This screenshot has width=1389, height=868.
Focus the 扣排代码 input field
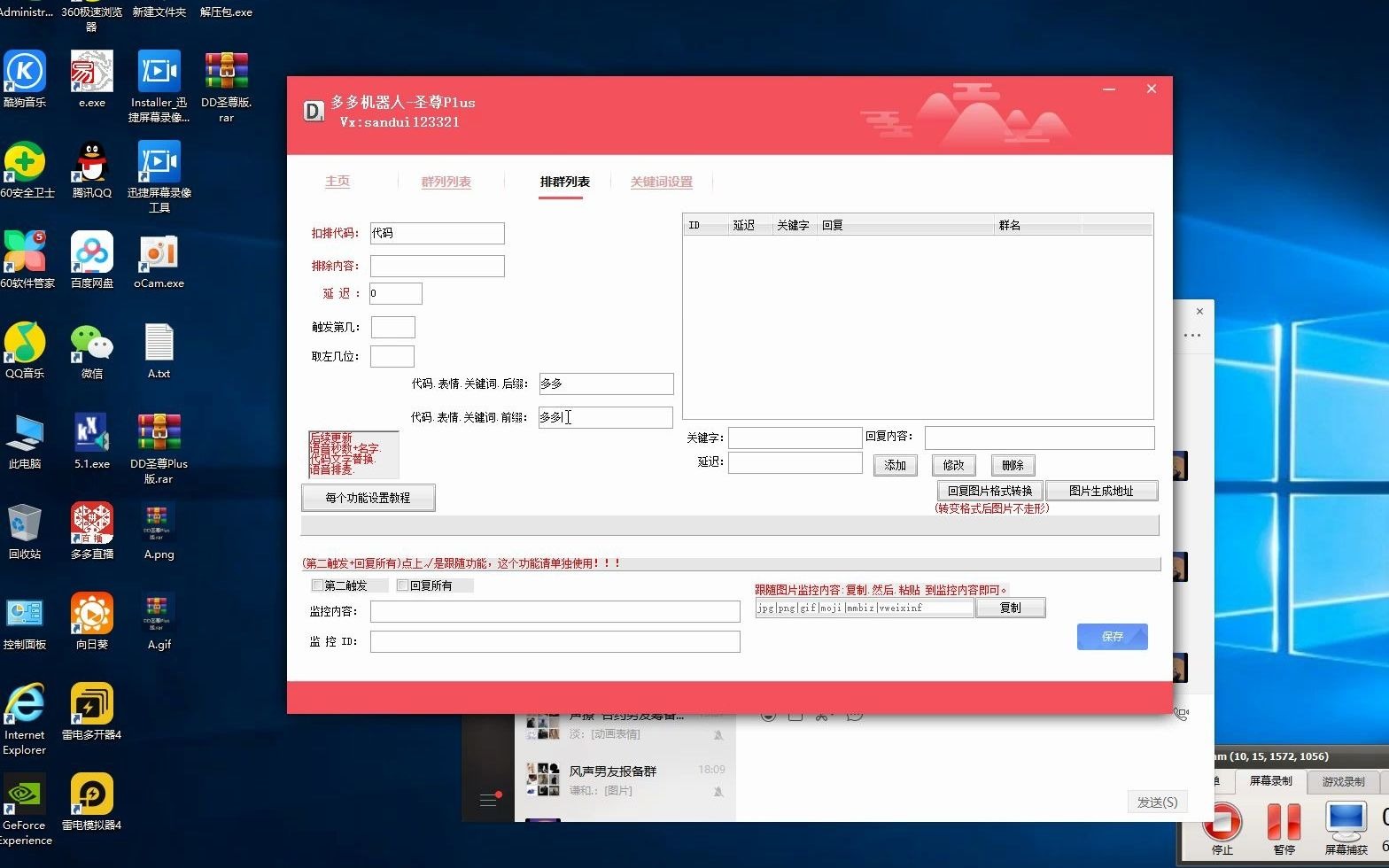437,233
